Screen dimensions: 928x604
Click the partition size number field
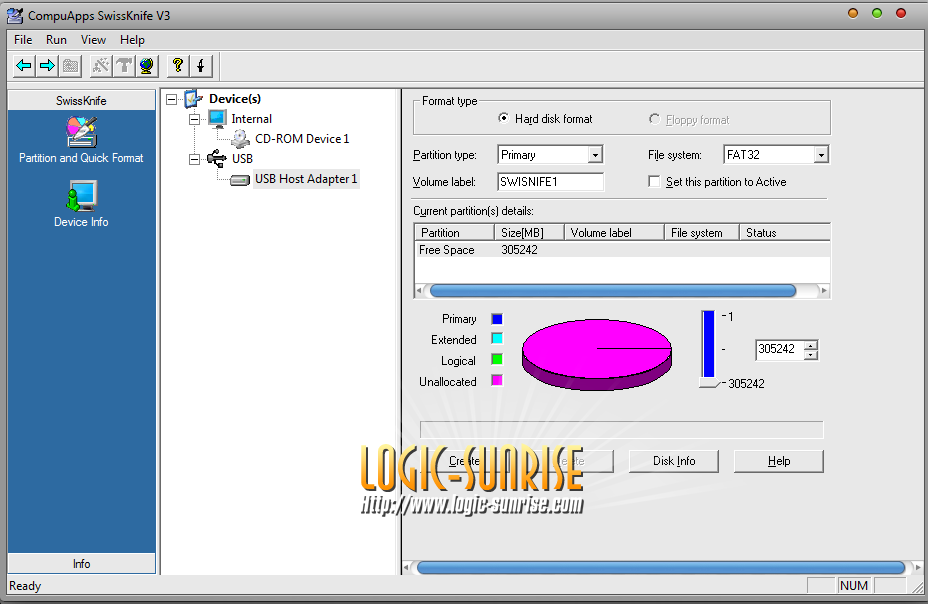coord(780,350)
